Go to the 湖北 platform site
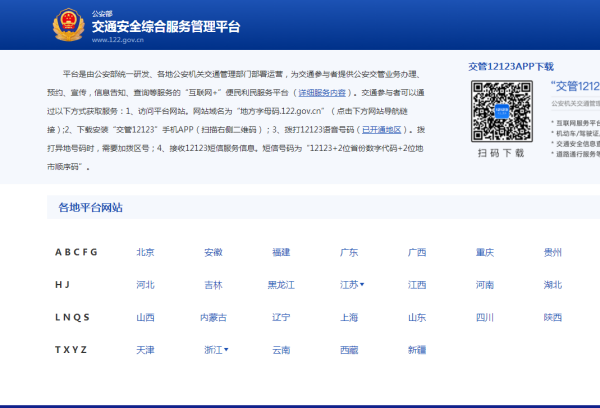 (553, 285)
